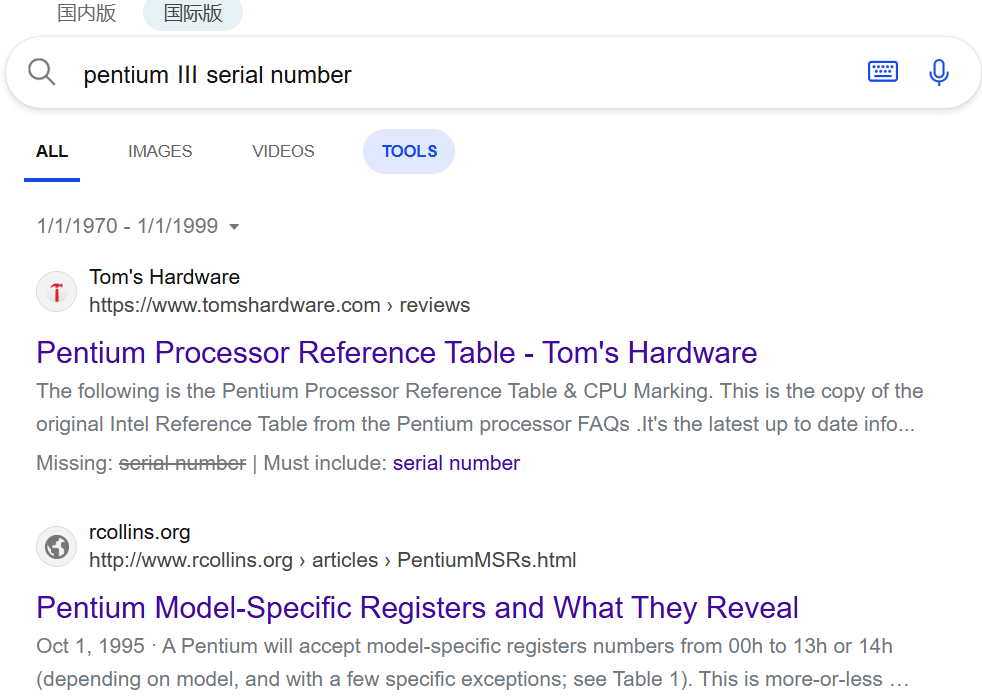Open Pentium Processor Reference Table result
This screenshot has height=696, width=982.
396,352
